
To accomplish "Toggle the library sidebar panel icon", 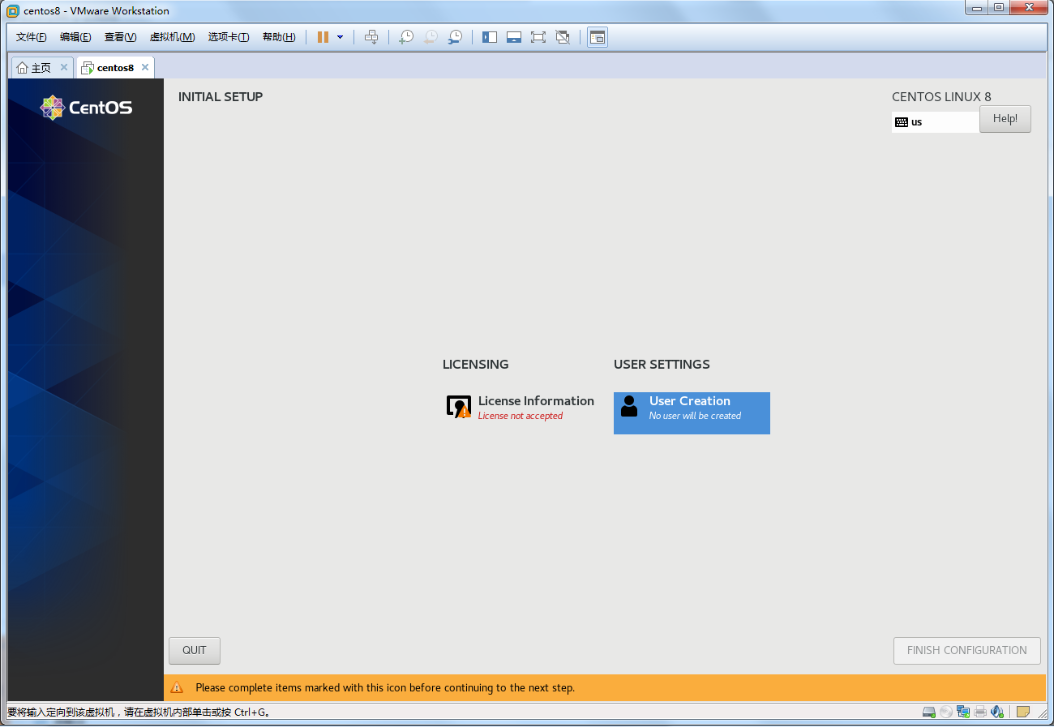I will point(489,37).
